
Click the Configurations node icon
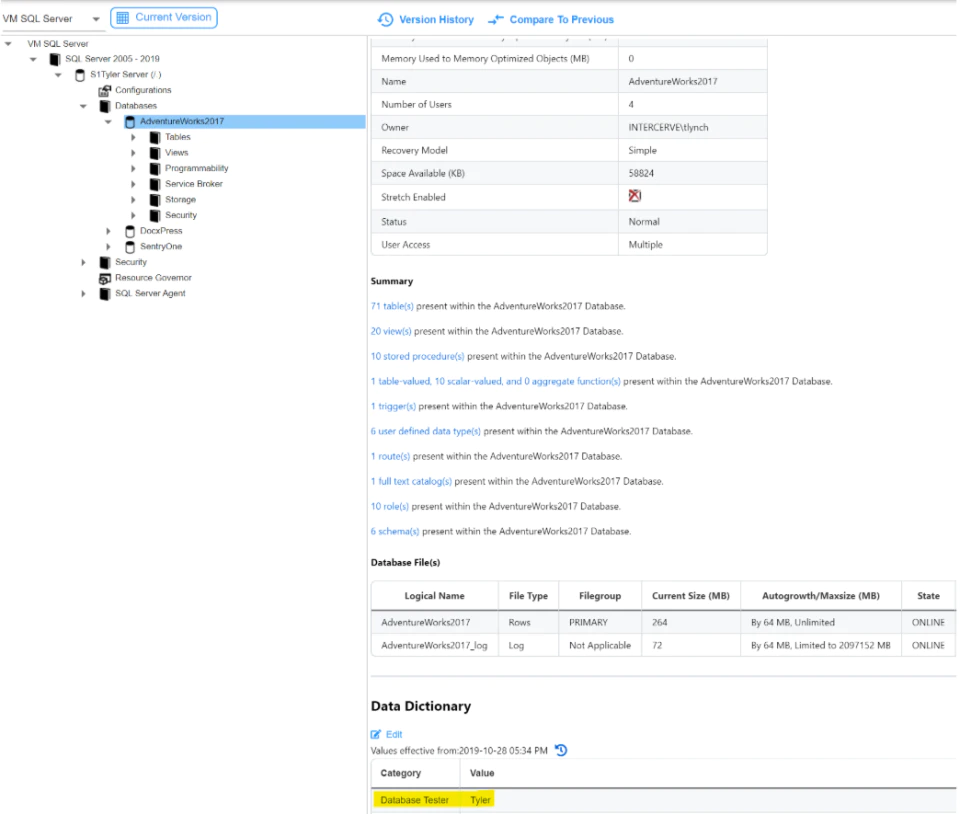[105, 91]
